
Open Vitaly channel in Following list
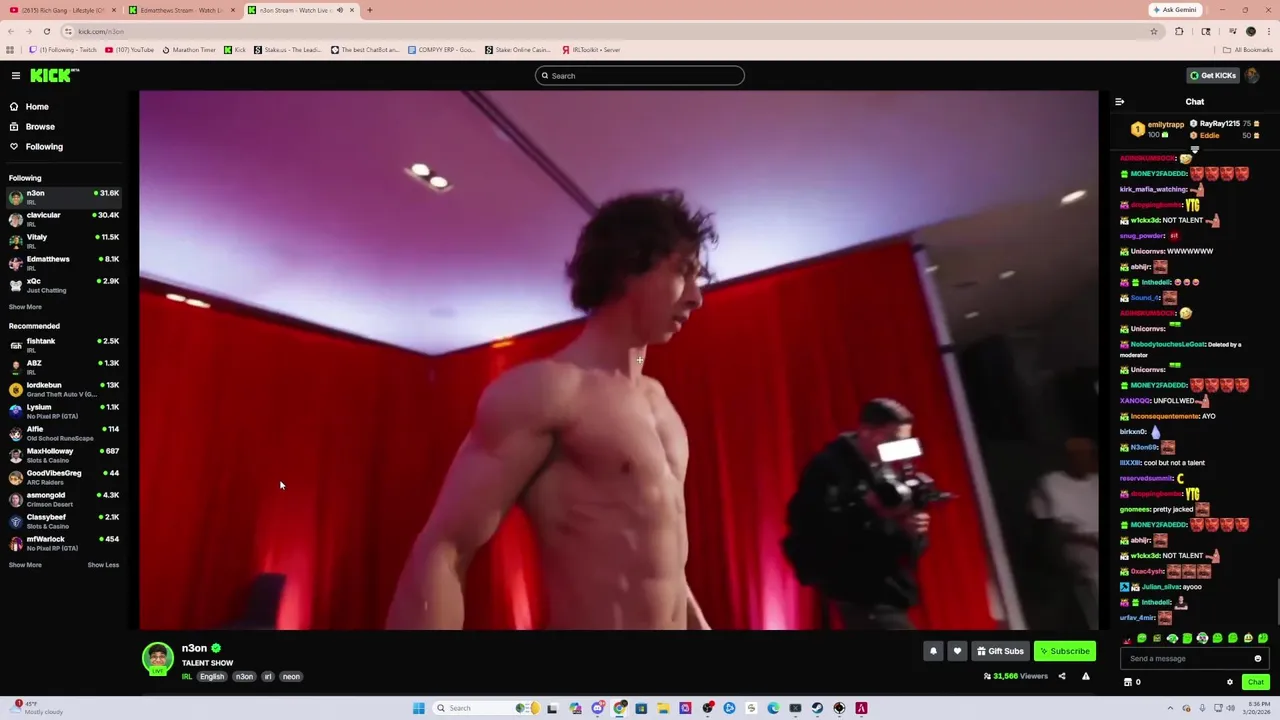point(64,241)
